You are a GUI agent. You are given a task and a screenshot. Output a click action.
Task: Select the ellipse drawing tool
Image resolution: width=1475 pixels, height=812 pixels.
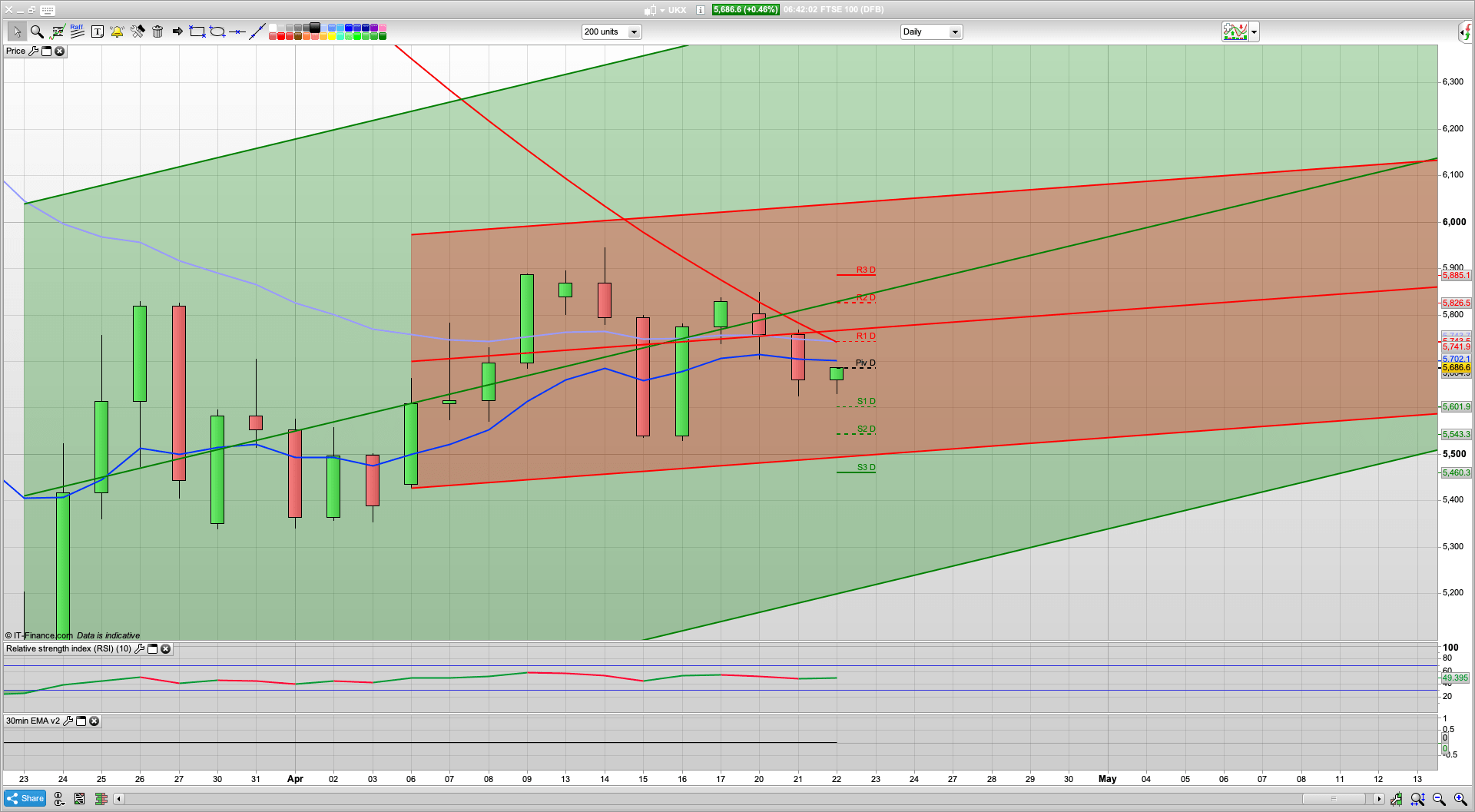click(x=217, y=31)
